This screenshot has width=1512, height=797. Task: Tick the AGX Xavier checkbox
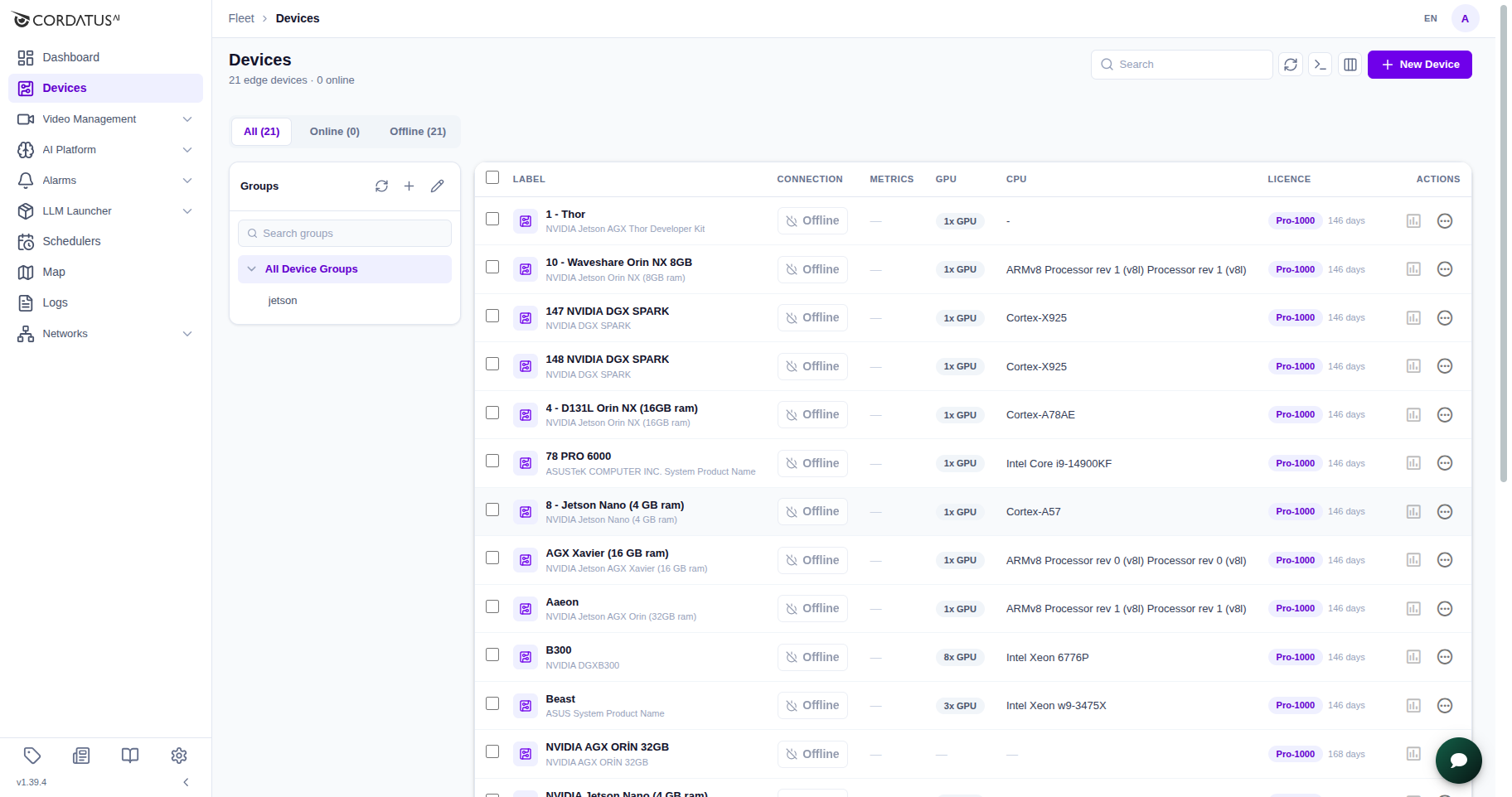pos(492,558)
